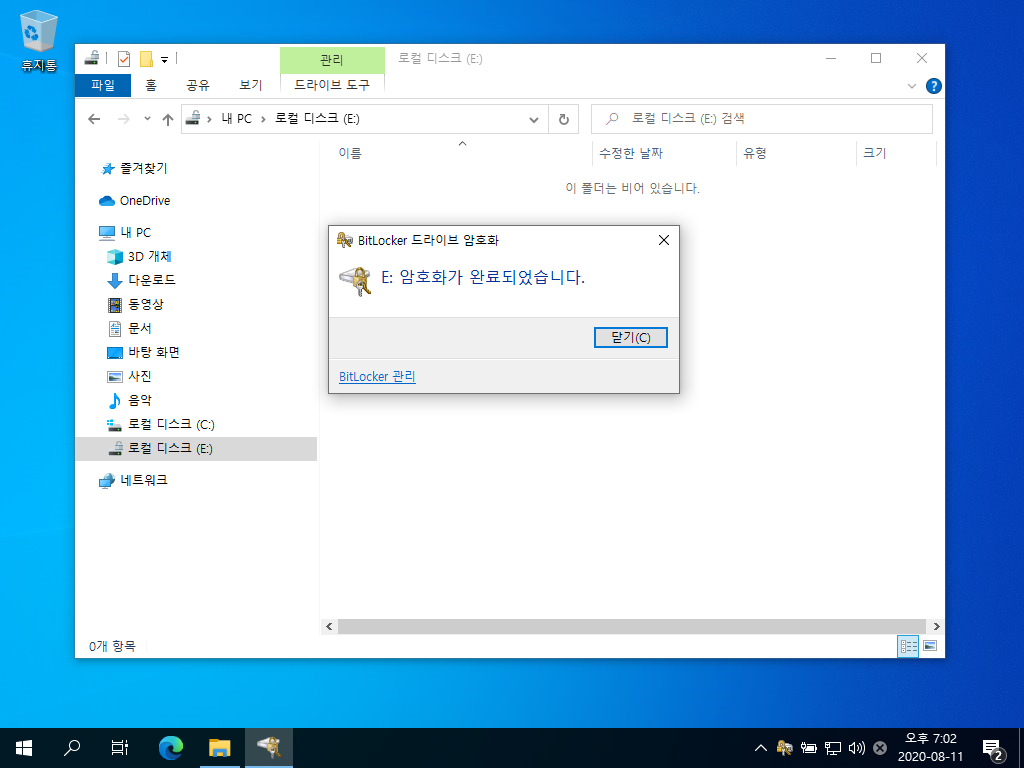Click the power/battery tray icon
The width and height of the screenshot is (1024, 768).
[x=808, y=748]
